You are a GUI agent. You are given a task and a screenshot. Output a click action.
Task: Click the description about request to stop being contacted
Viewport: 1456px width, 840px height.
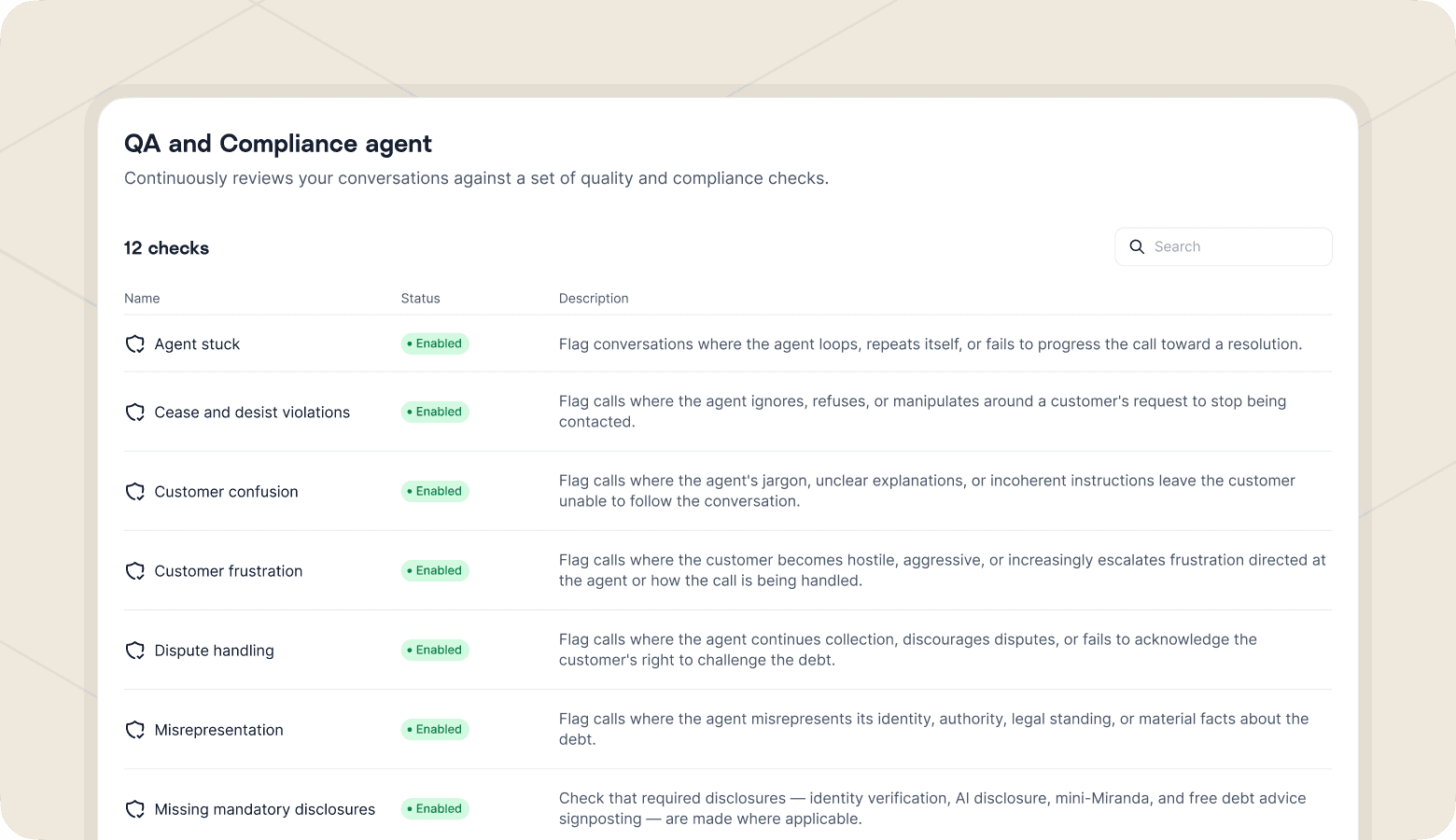[x=922, y=412]
